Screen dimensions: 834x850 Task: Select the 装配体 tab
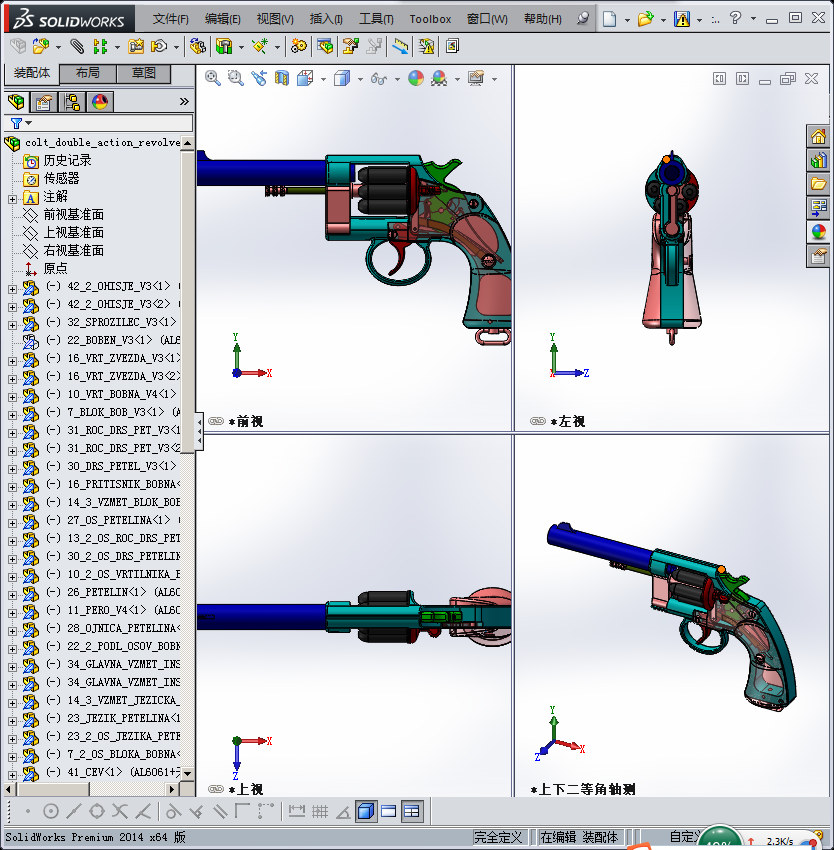click(x=31, y=73)
